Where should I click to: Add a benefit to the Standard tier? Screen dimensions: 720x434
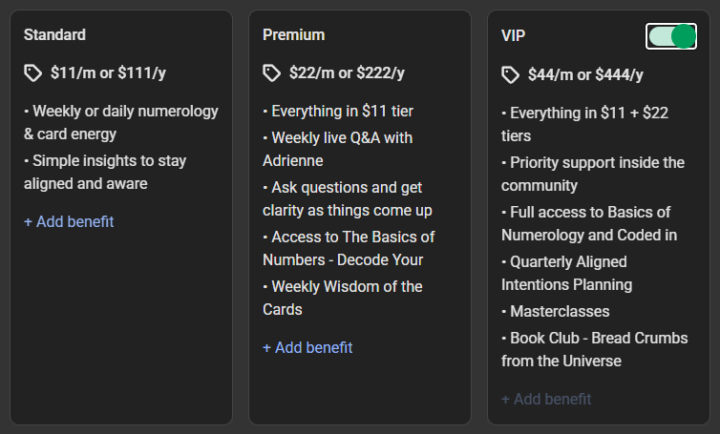[69, 222]
